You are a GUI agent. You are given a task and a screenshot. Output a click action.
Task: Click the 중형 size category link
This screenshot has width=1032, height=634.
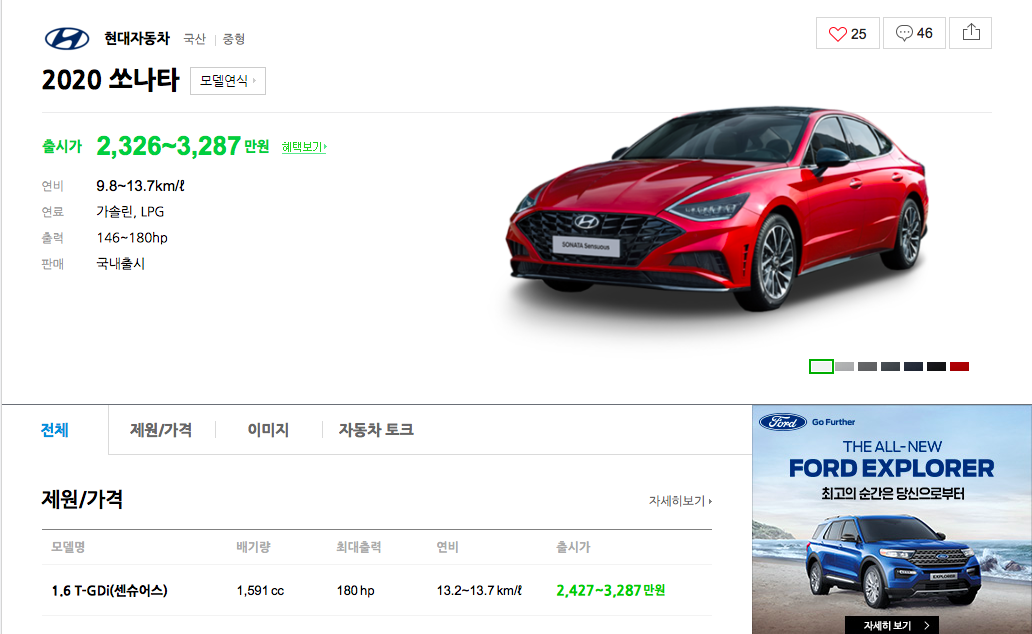coord(234,40)
